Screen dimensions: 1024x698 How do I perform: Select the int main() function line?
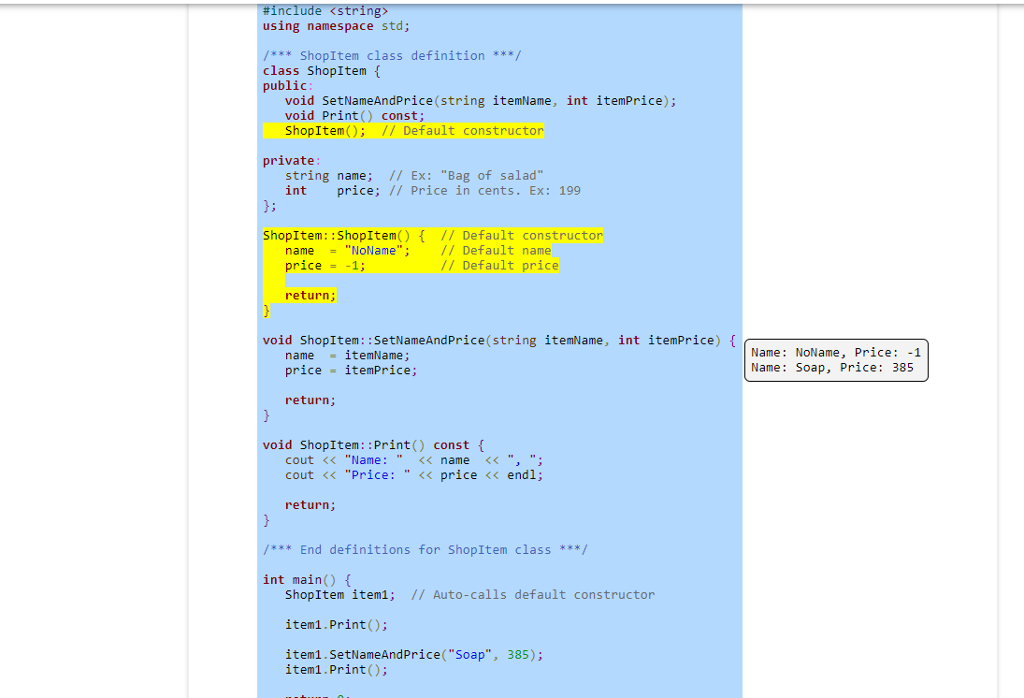300,579
